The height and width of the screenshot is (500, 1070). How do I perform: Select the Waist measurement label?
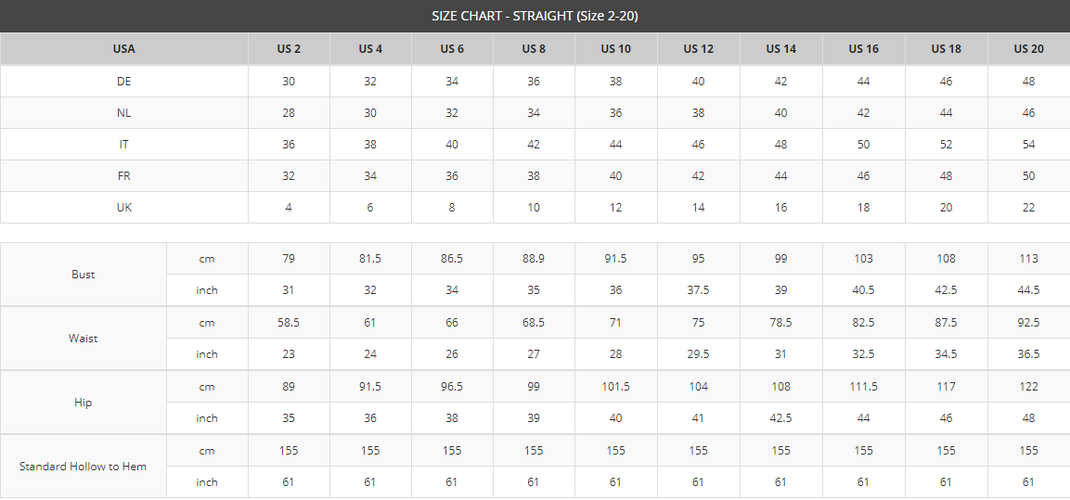pyautogui.click(x=84, y=338)
